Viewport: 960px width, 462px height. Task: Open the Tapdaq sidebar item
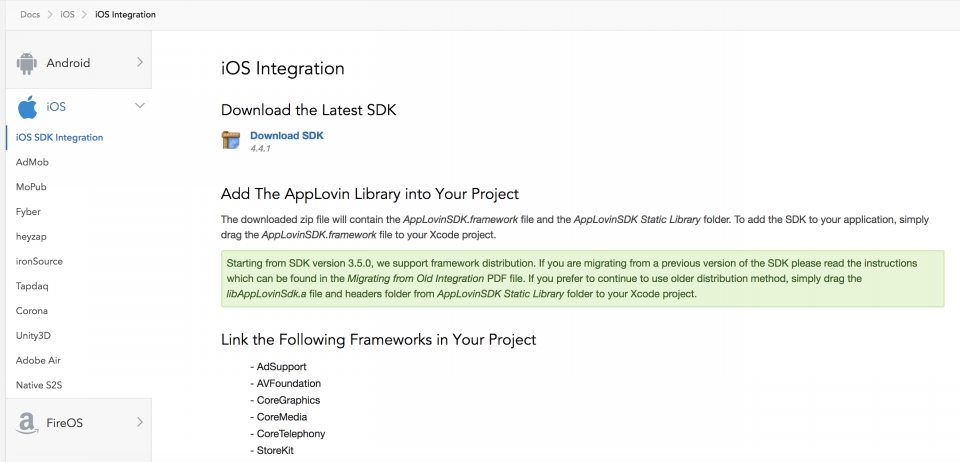[32, 286]
